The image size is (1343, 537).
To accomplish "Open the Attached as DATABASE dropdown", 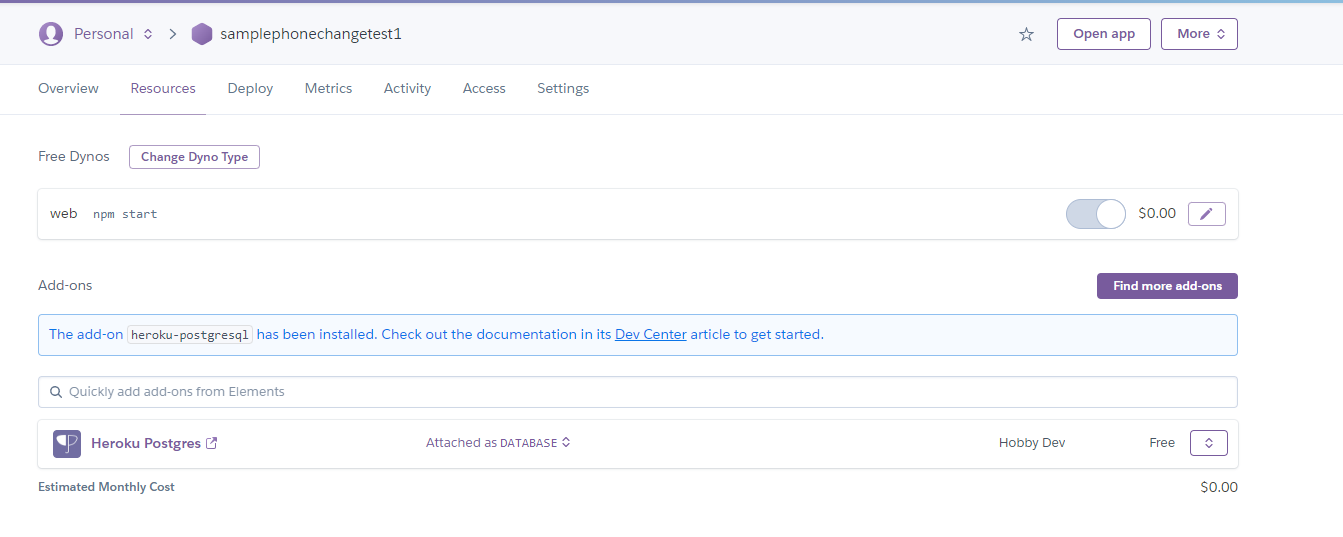I will tap(498, 442).
